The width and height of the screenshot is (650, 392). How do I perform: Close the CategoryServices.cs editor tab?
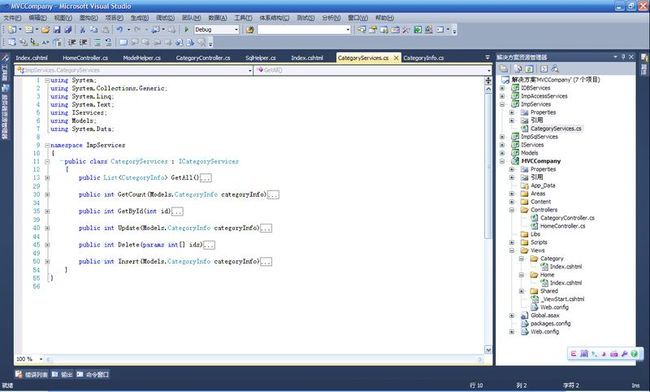[x=396, y=58]
